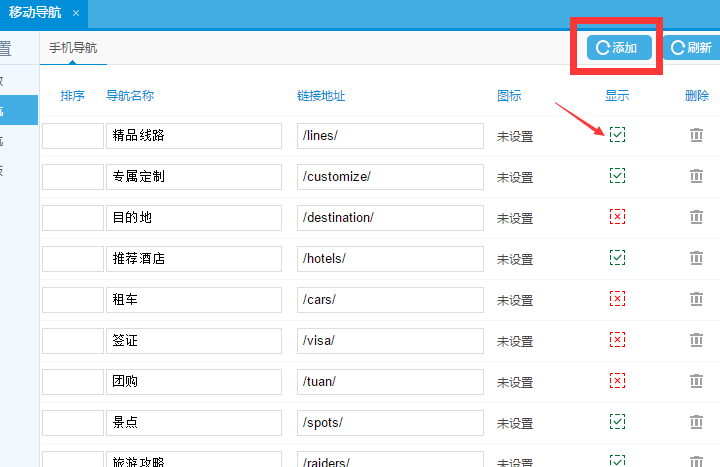
Task: Remove the 团购 navigation entry
Action: point(696,381)
